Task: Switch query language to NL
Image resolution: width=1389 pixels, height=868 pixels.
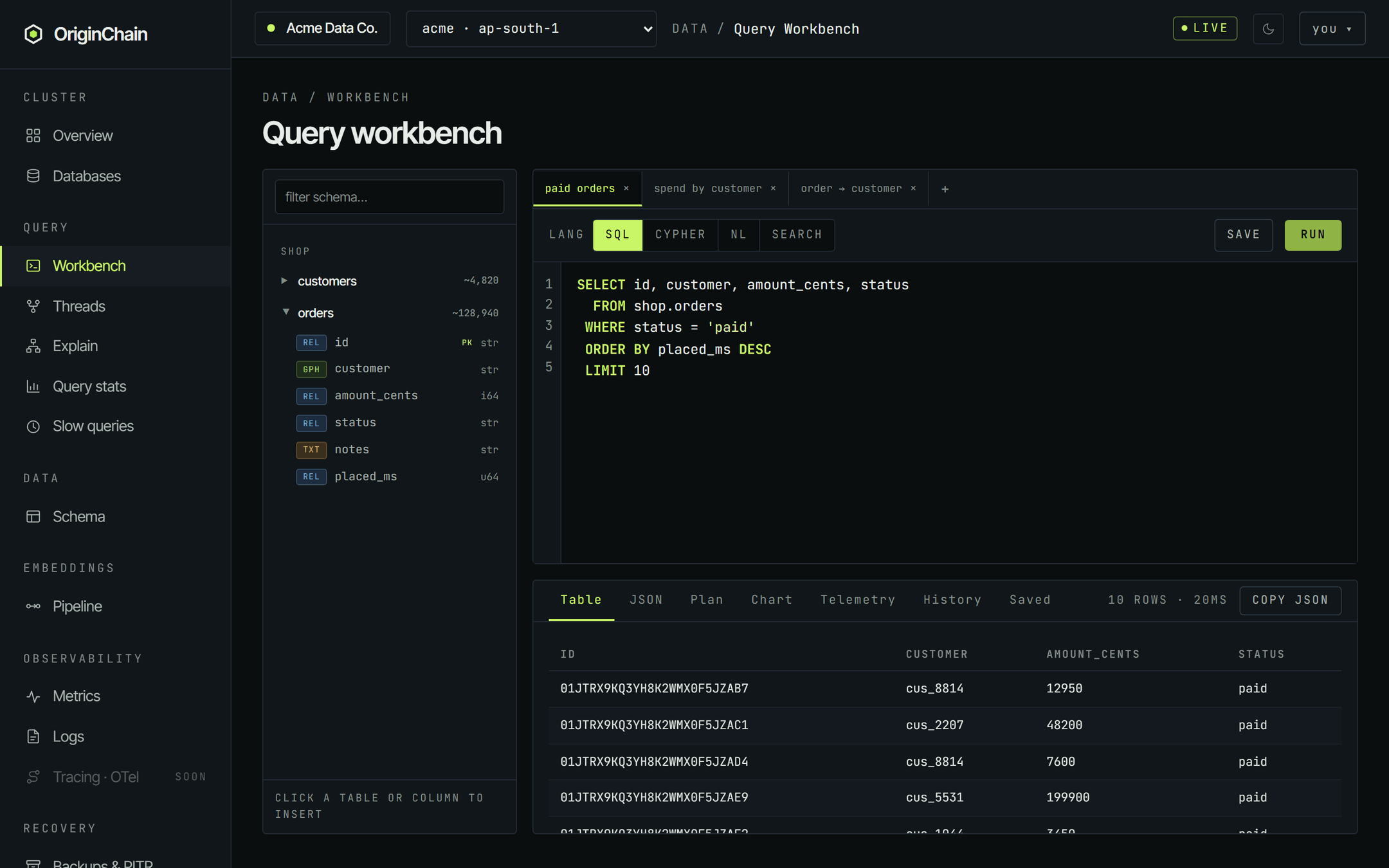Action: click(x=739, y=235)
